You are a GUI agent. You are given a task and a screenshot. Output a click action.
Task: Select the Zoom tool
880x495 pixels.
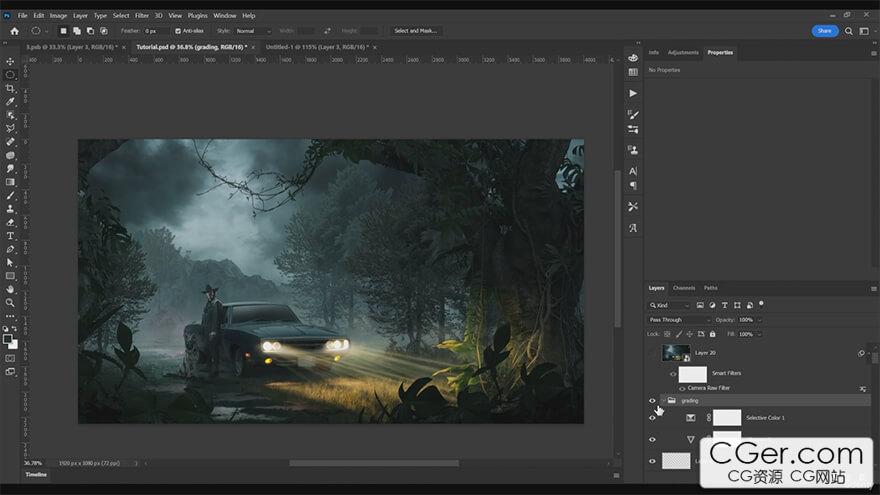click(x=10, y=303)
